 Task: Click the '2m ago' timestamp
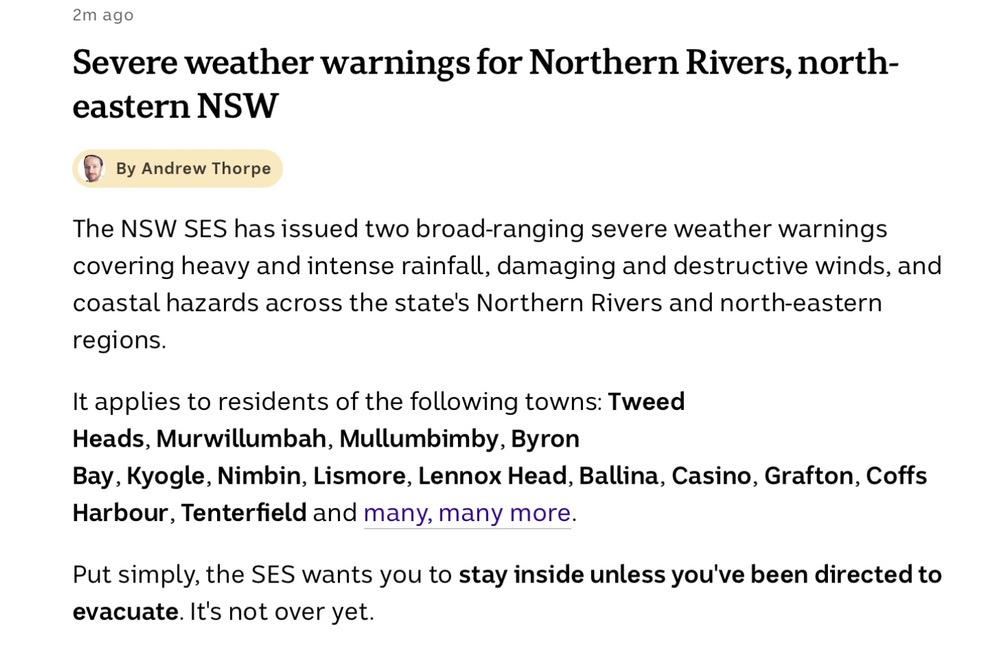pos(103,15)
